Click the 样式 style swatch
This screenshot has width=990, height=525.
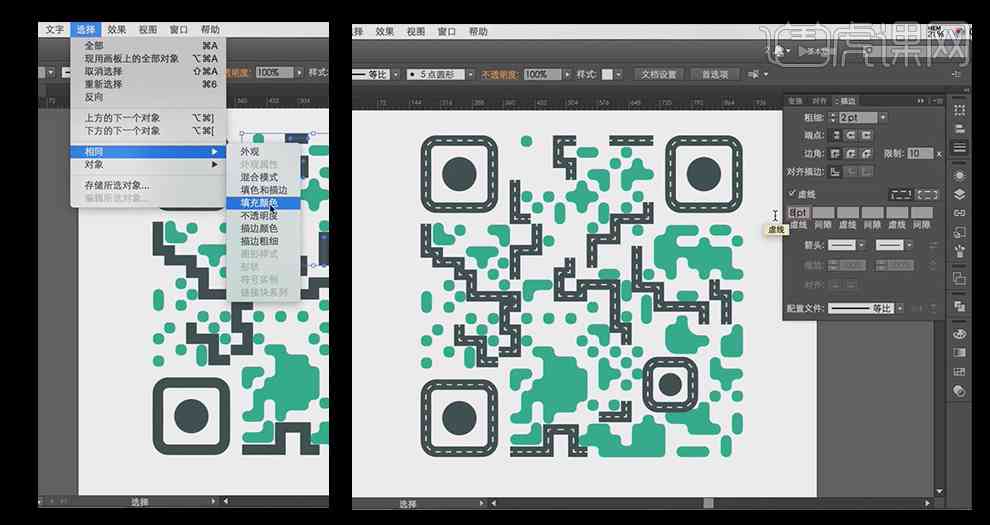[x=607, y=74]
